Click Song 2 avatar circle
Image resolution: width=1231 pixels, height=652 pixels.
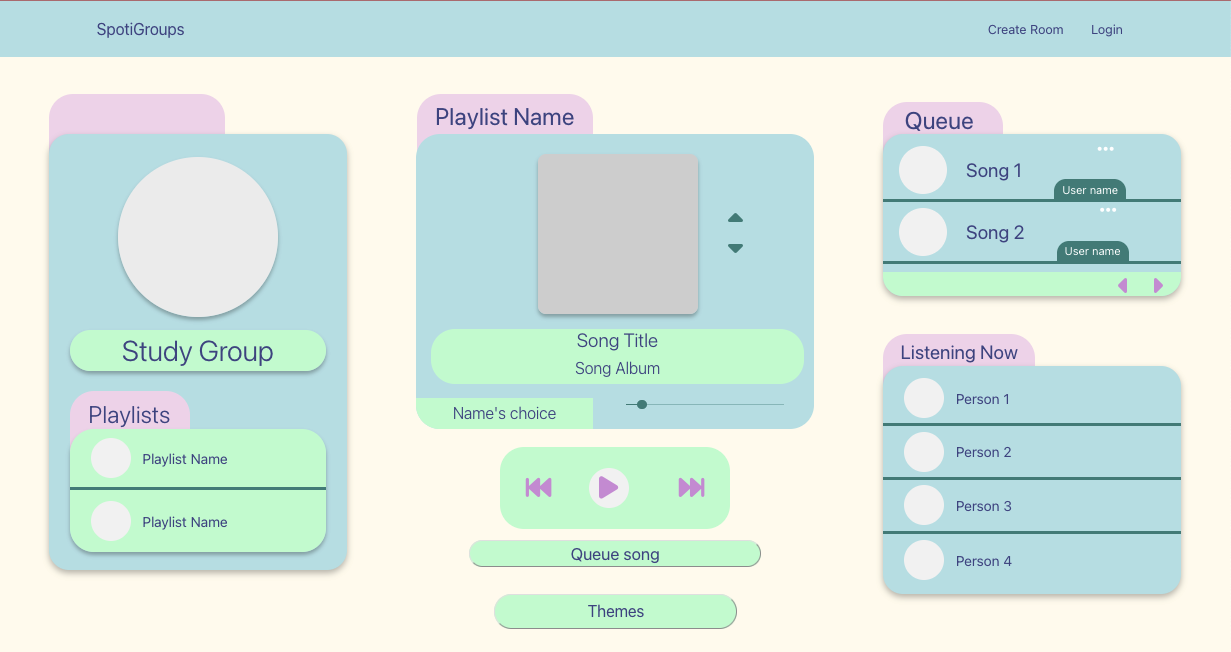[x=923, y=232]
